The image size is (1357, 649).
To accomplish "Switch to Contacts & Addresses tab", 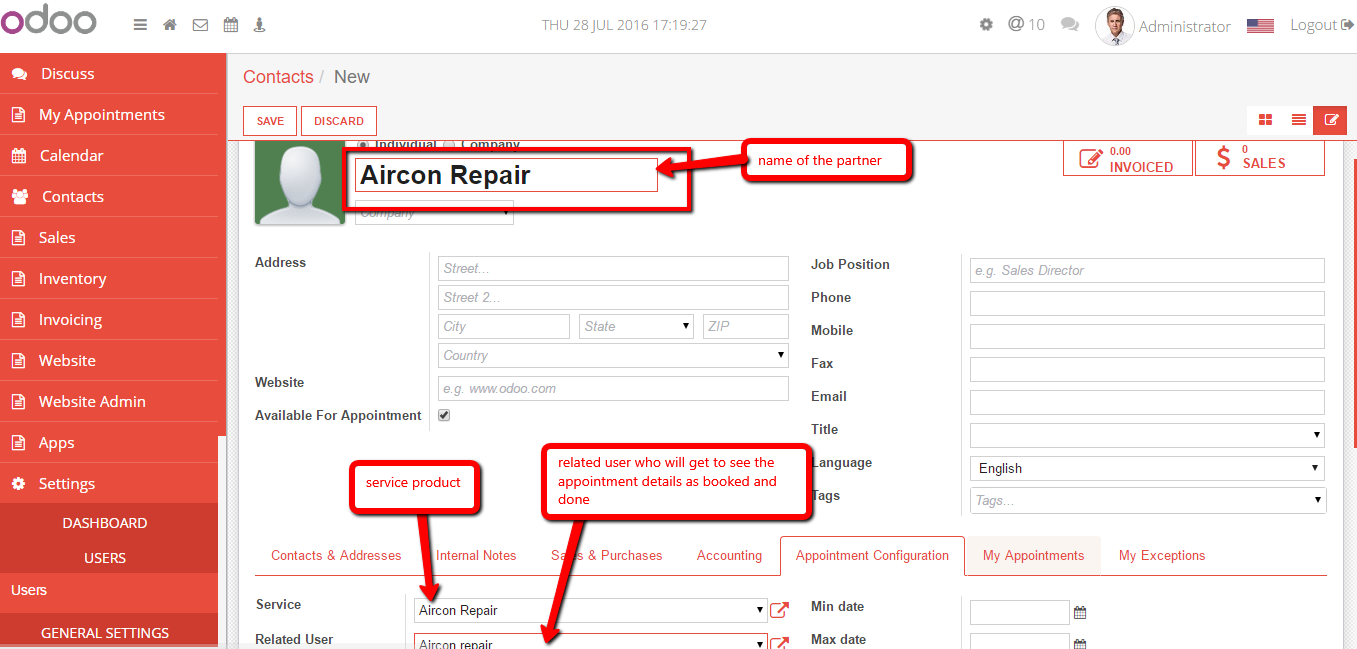I will tap(336, 556).
